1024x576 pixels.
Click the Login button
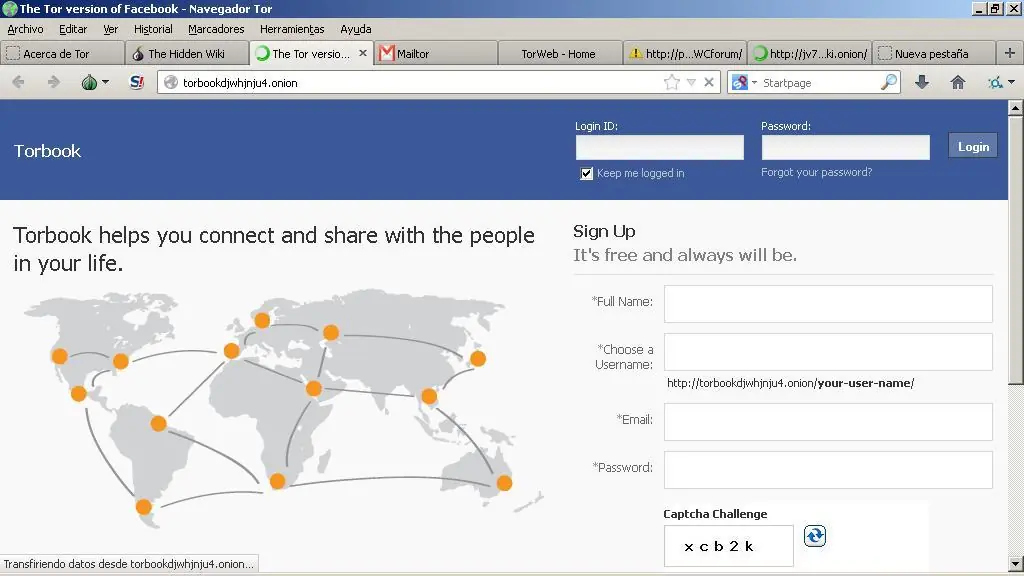[973, 146]
